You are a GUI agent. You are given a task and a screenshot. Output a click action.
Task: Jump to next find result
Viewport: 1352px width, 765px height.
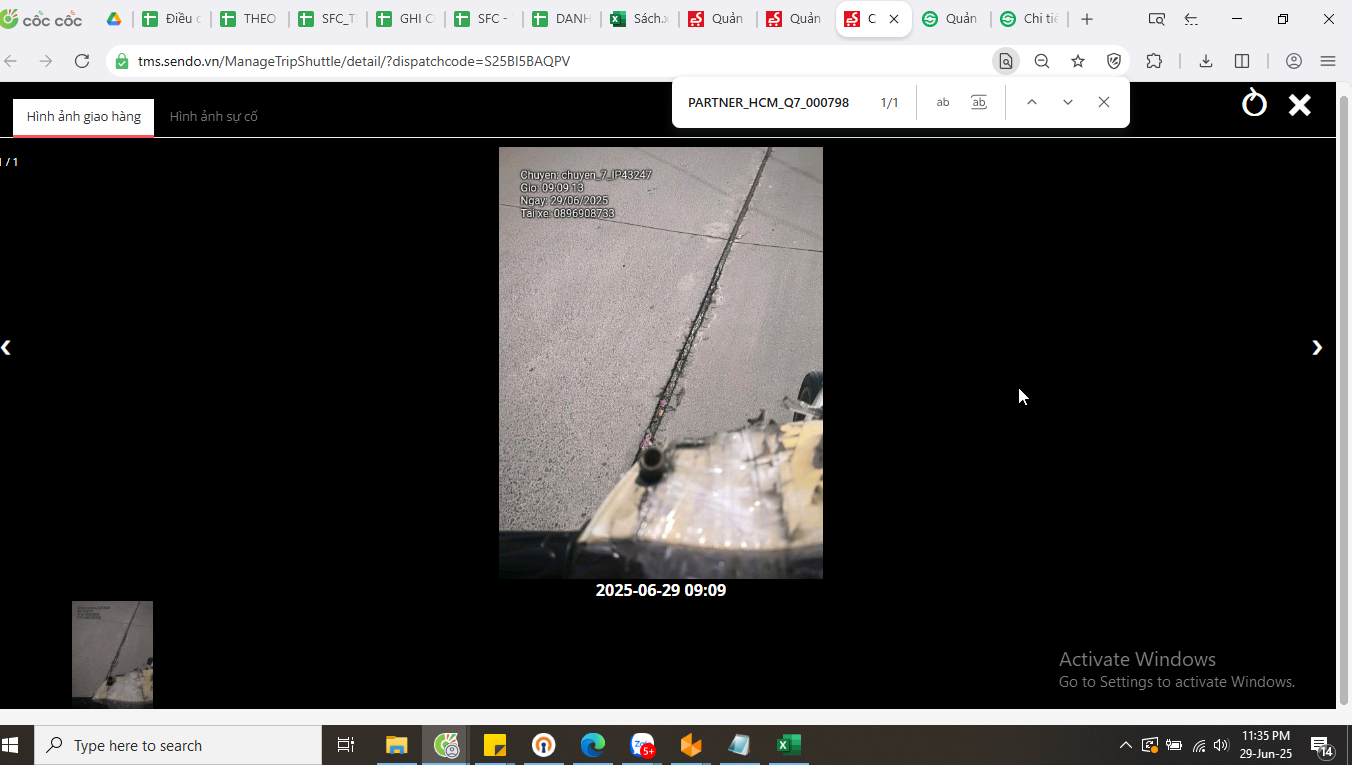1068,102
